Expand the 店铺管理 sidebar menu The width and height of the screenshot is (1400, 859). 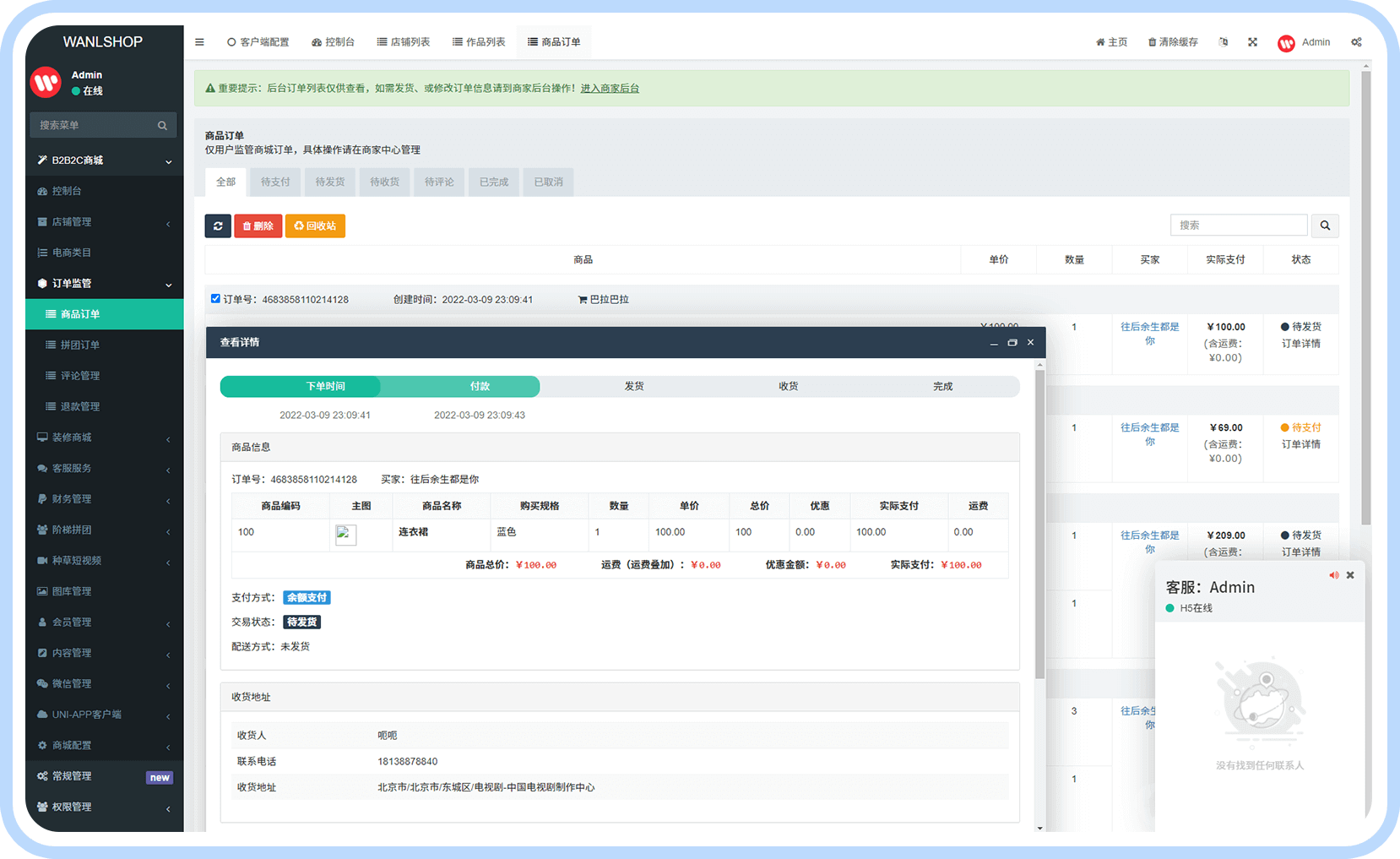(104, 222)
